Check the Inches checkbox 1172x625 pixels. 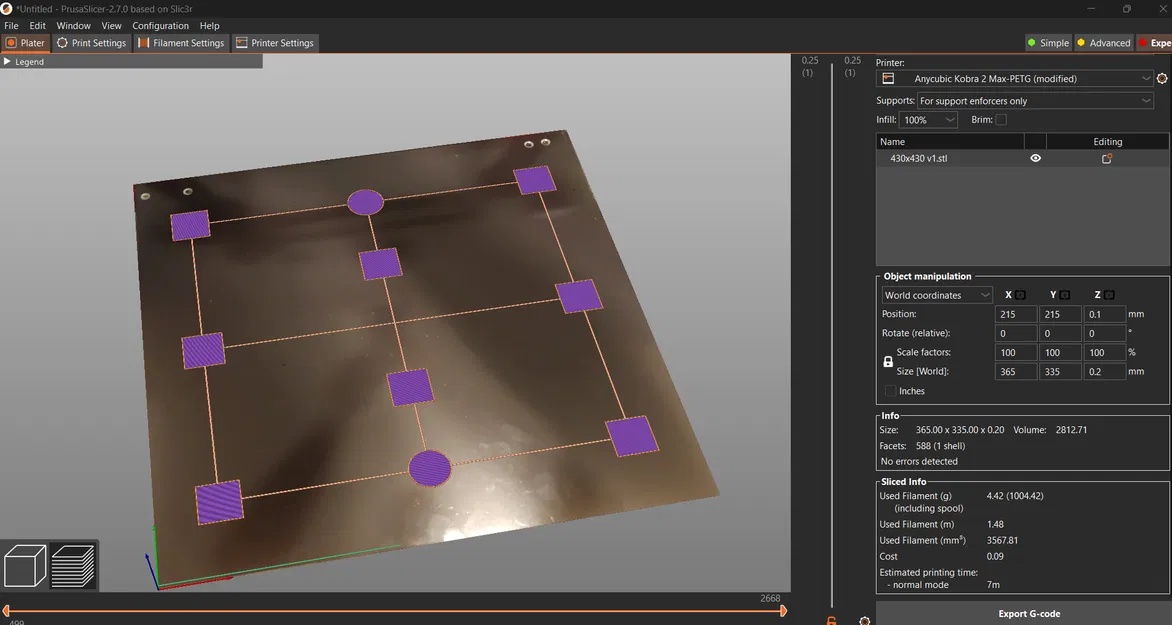(x=890, y=391)
